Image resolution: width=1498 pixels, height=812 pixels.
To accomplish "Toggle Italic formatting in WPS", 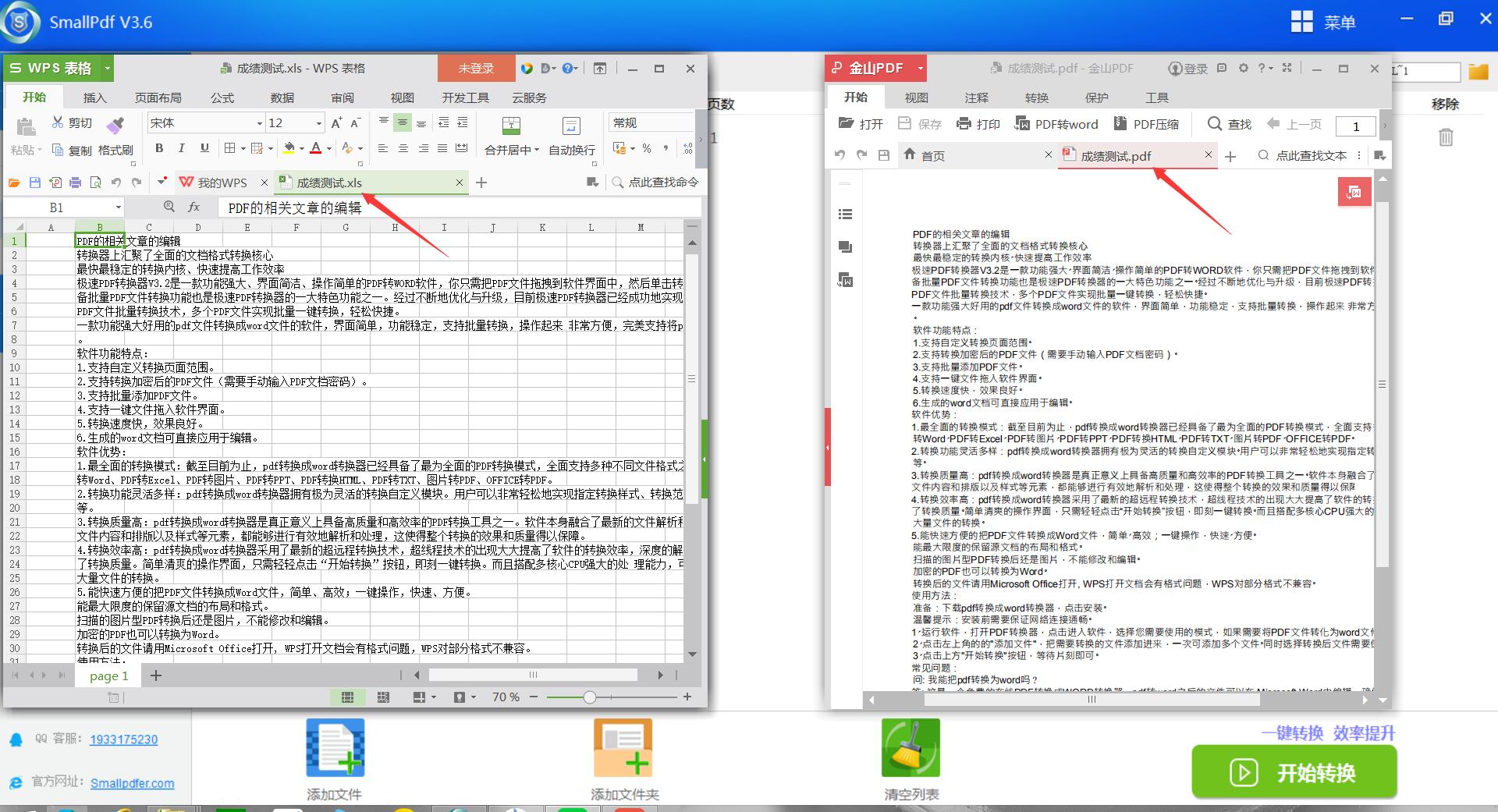I will pos(182,148).
